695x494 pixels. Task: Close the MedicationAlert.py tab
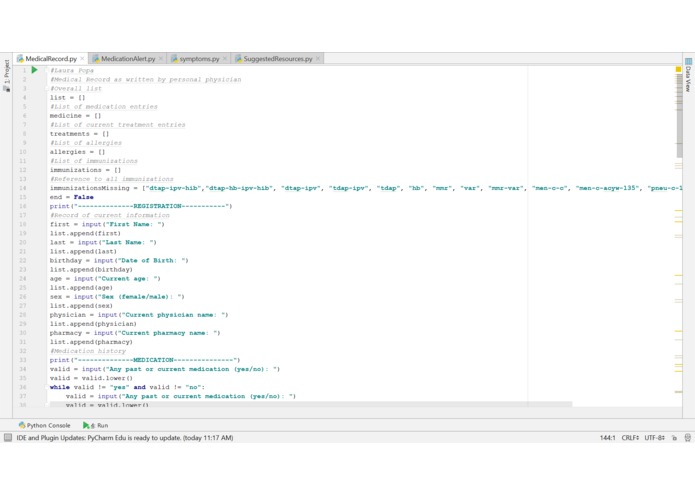tap(160, 58)
